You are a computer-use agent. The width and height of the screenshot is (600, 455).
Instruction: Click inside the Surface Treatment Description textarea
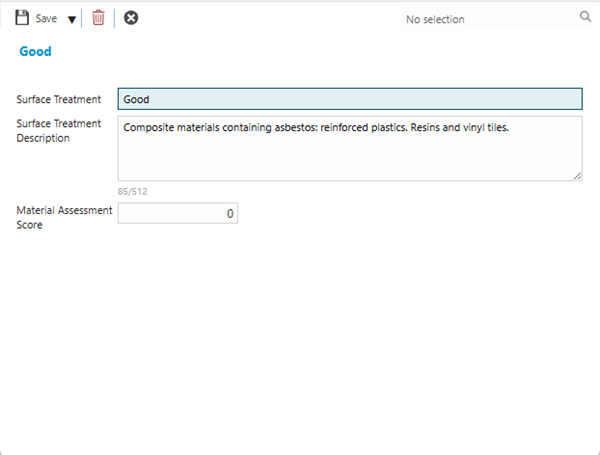tap(349, 155)
